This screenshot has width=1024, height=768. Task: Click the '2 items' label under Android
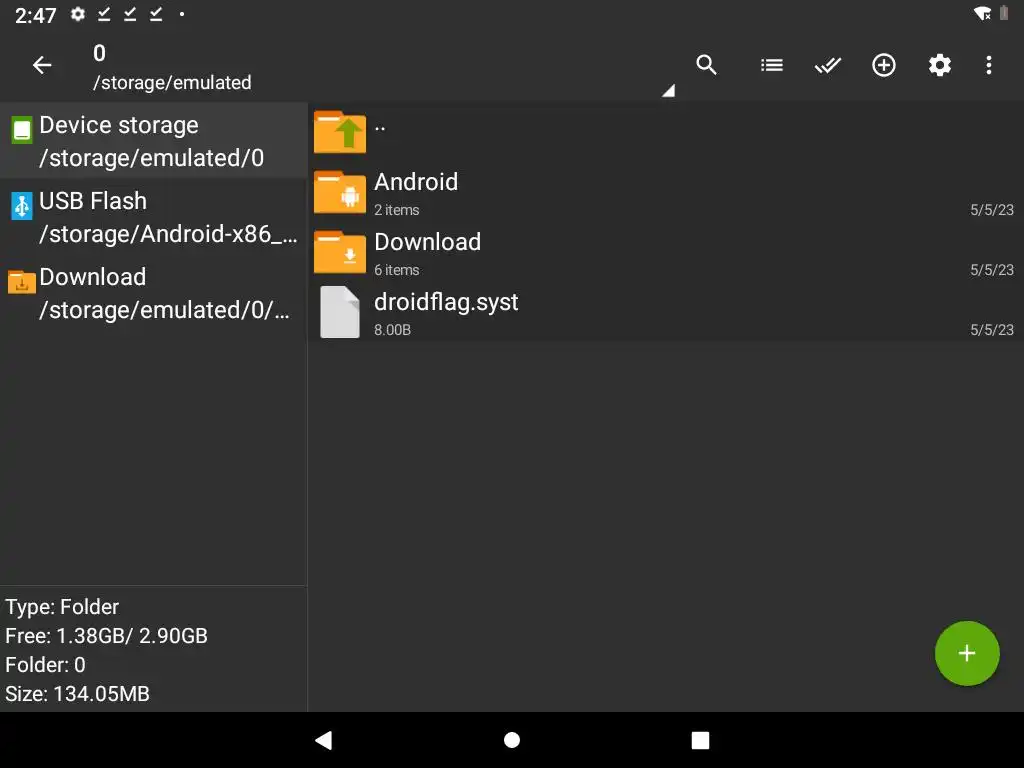[396, 210]
